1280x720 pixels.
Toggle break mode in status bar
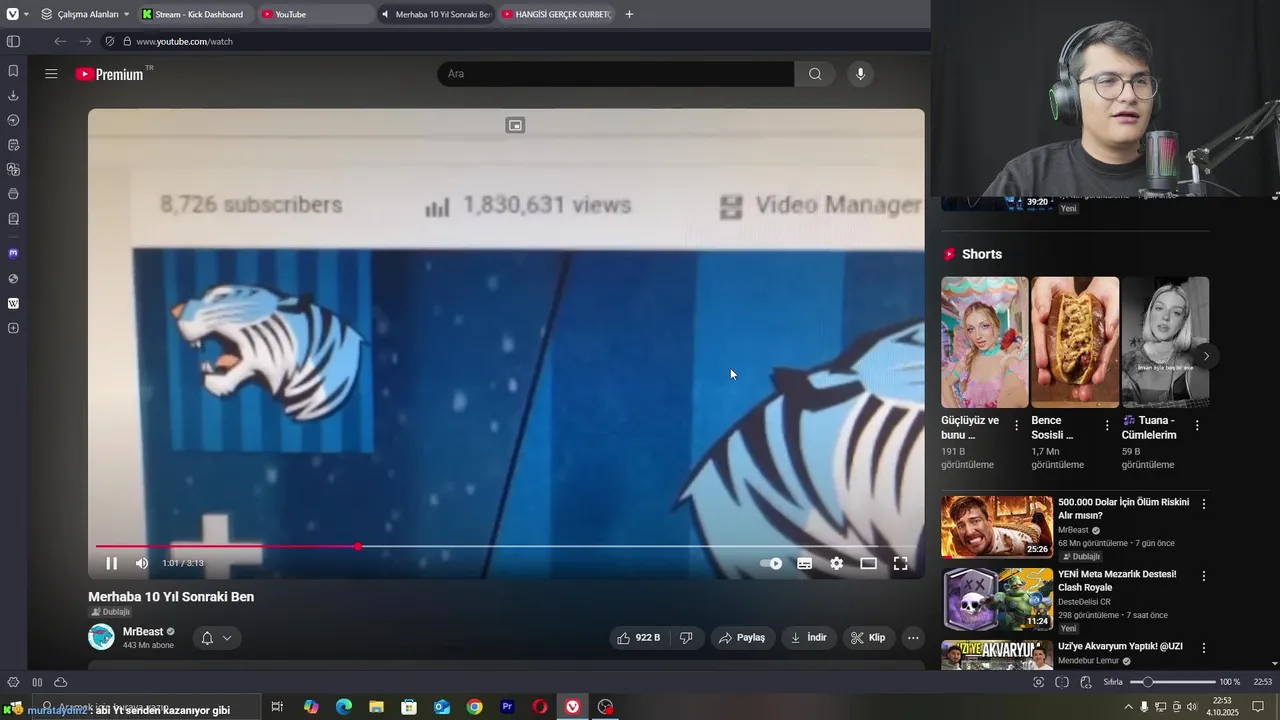click(x=37, y=682)
